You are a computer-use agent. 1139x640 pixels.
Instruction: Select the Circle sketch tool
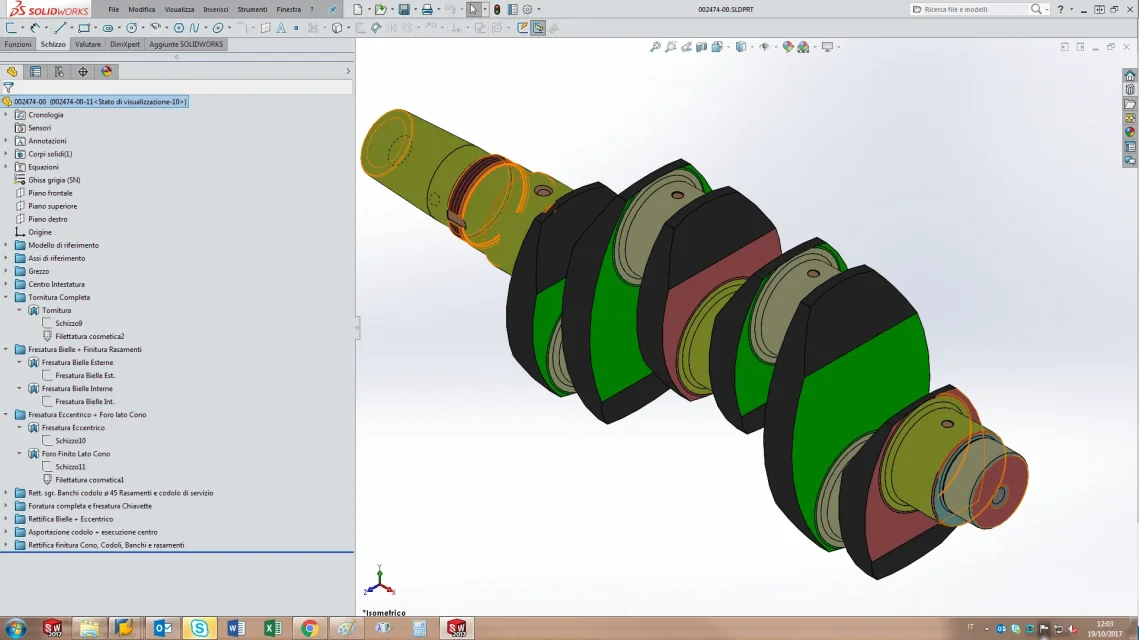131,28
